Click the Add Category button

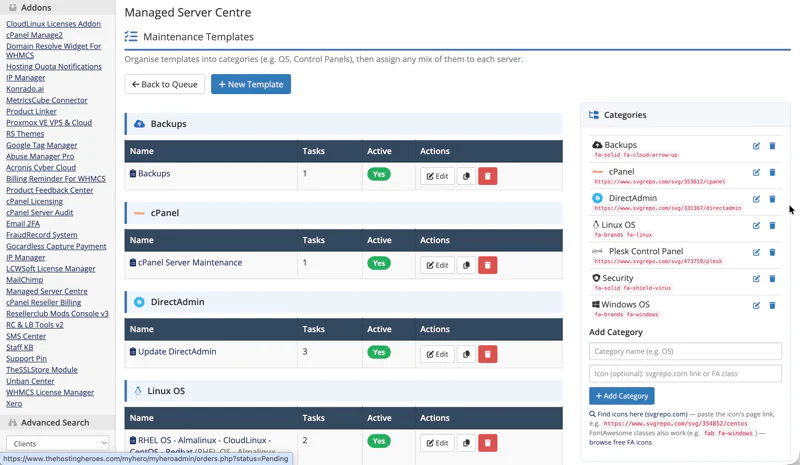click(621, 396)
